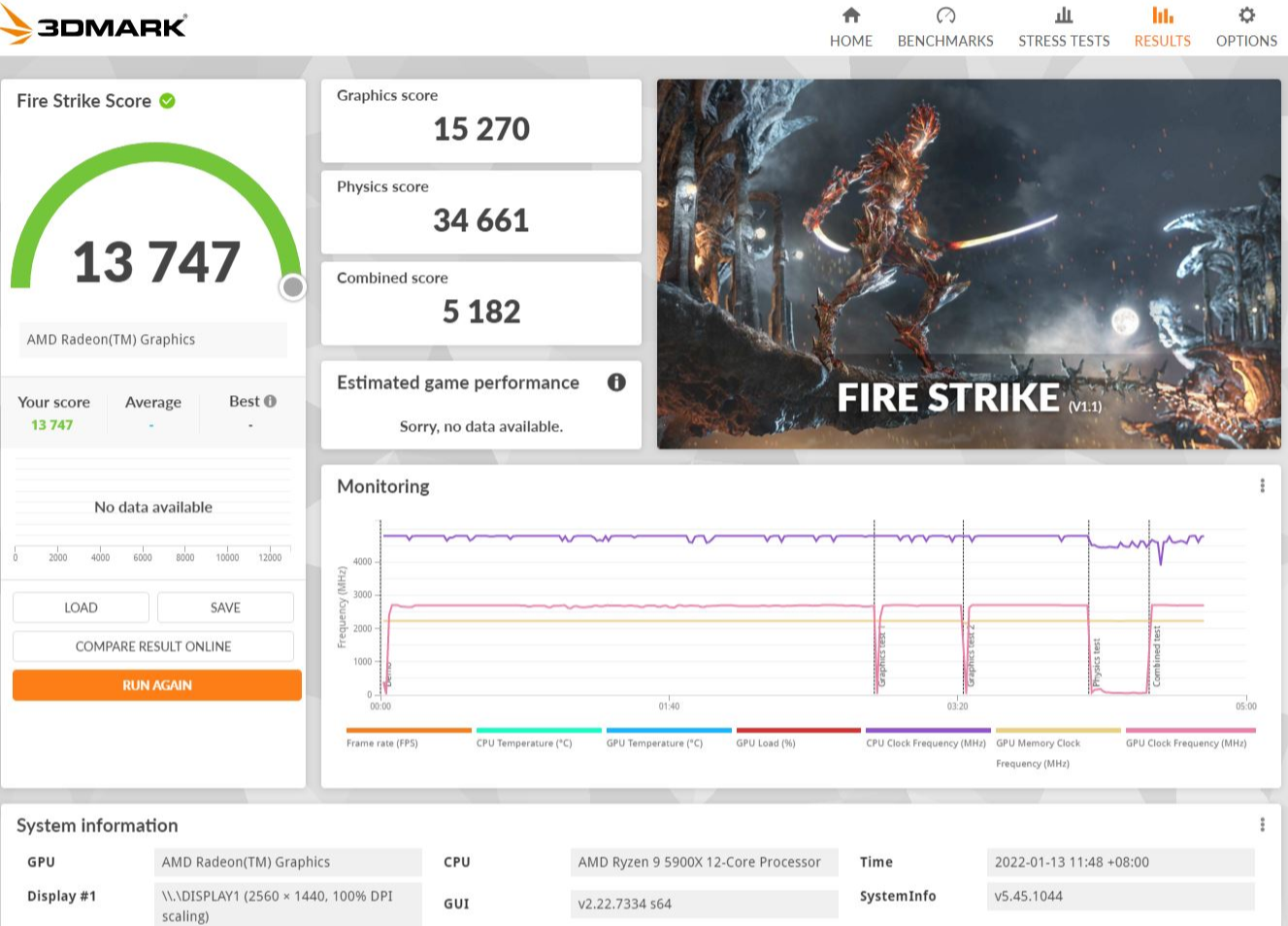Click the GUI version v2.22.7334 s64
The width and height of the screenshot is (1288, 926).
point(704,904)
